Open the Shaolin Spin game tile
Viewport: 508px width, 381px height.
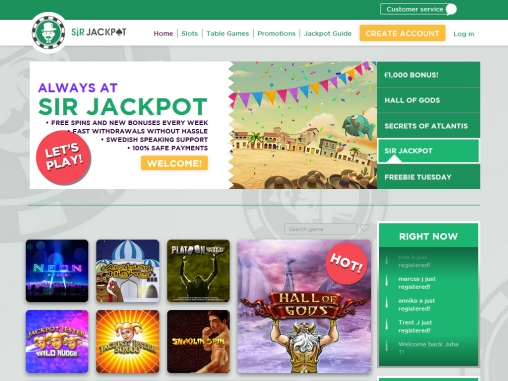point(198,341)
